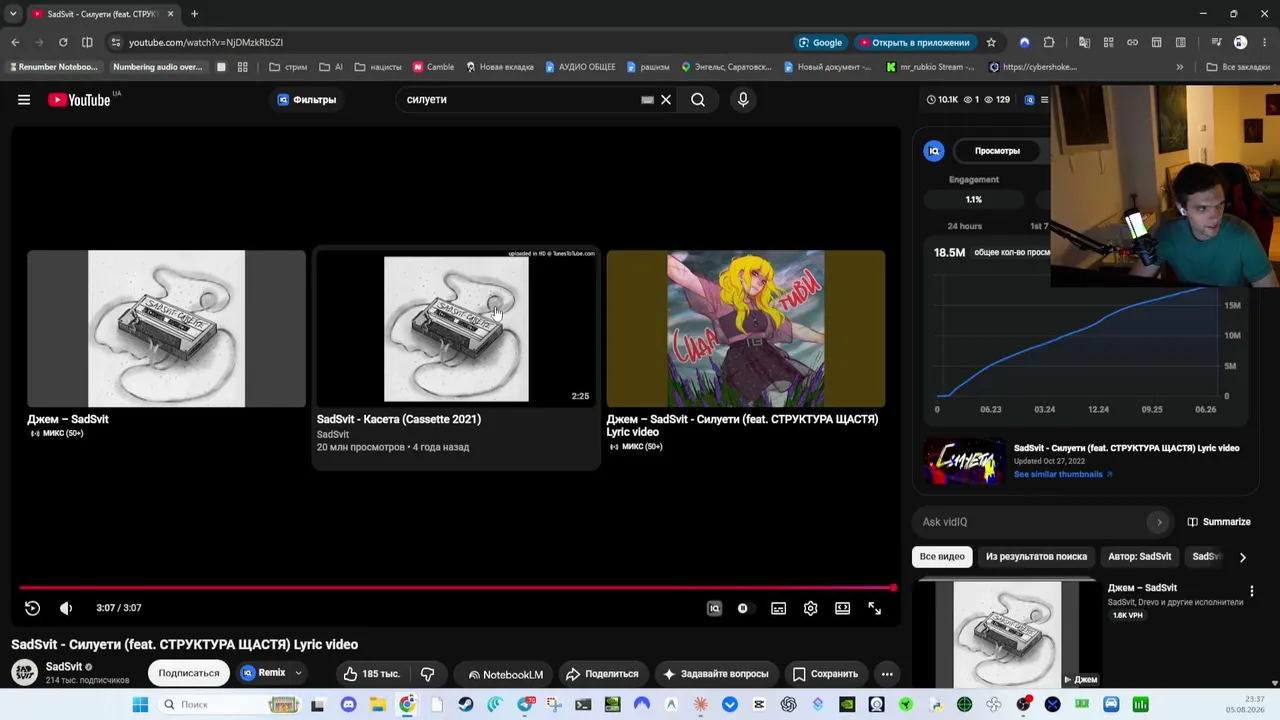Open the vidIQ Фильтры filter button
This screenshot has width=1280, height=720.
pos(307,100)
